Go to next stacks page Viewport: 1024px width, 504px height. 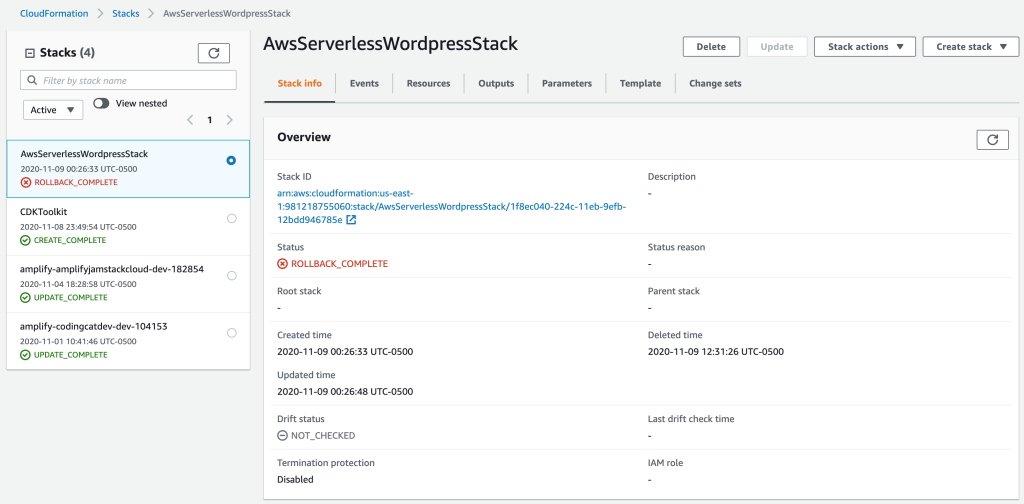click(229, 120)
